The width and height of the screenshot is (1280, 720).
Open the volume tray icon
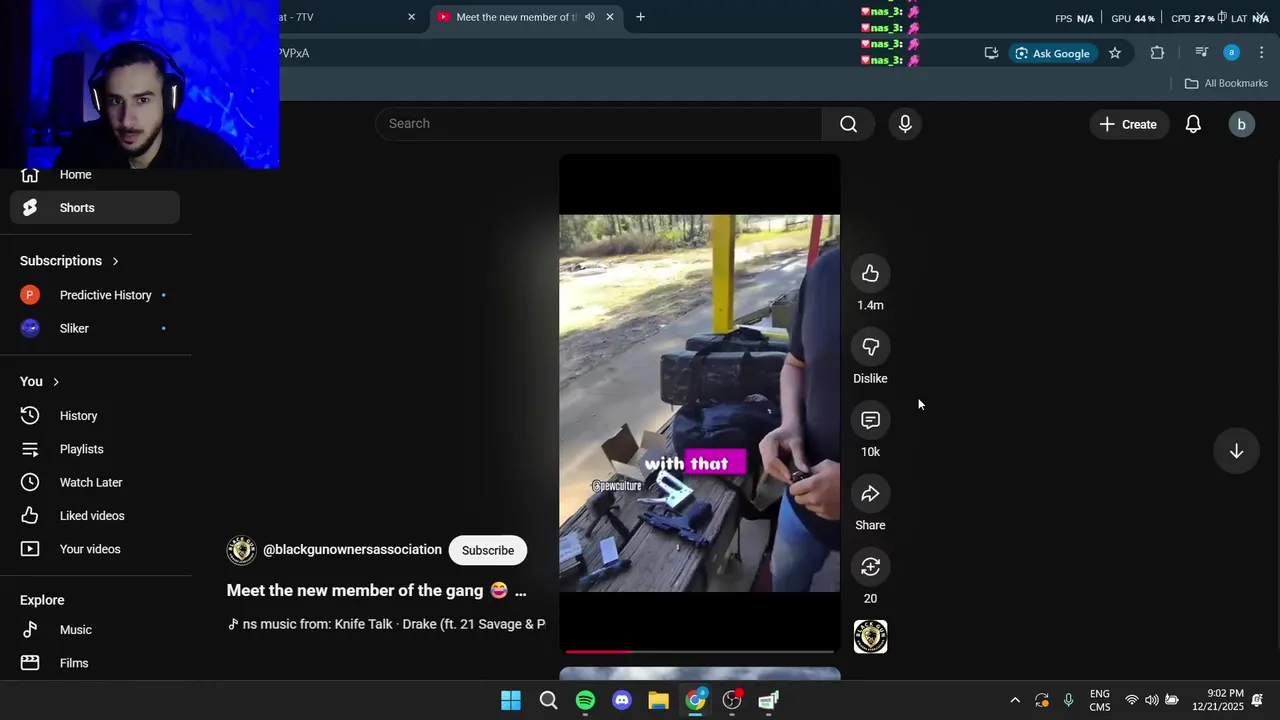click(1152, 700)
